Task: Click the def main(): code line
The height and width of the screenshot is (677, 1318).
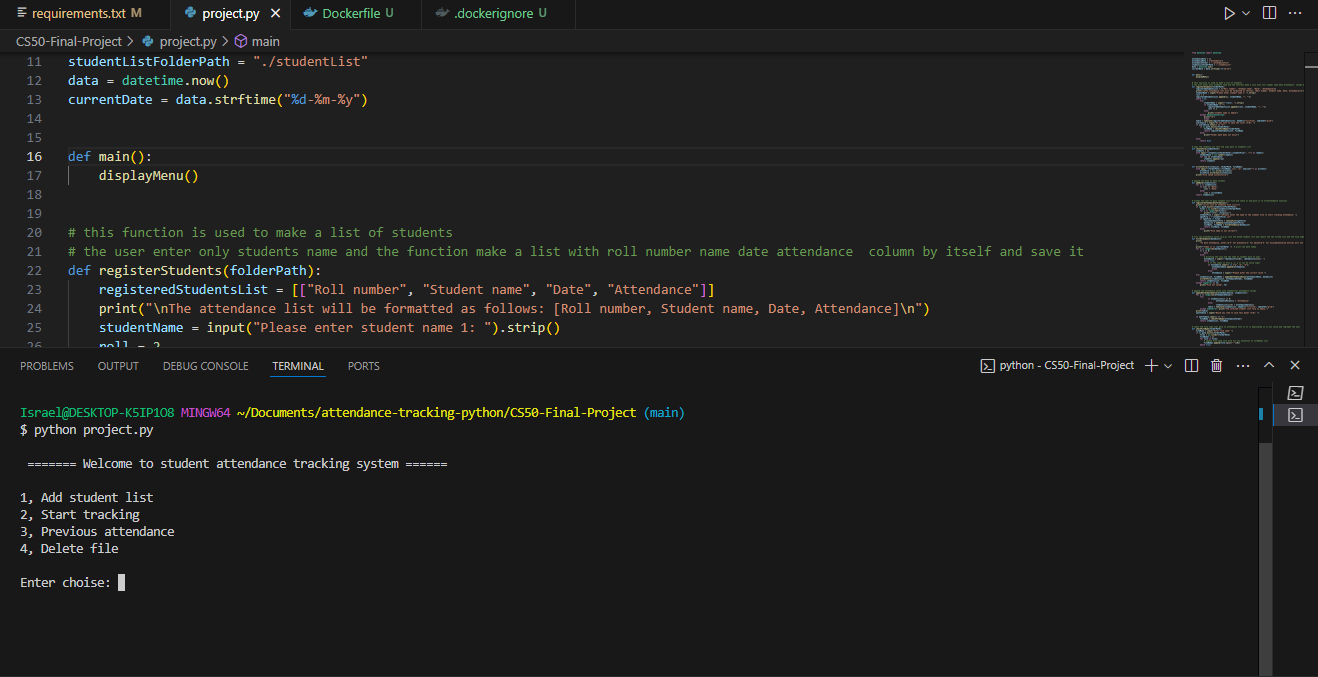Action: point(110,157)
